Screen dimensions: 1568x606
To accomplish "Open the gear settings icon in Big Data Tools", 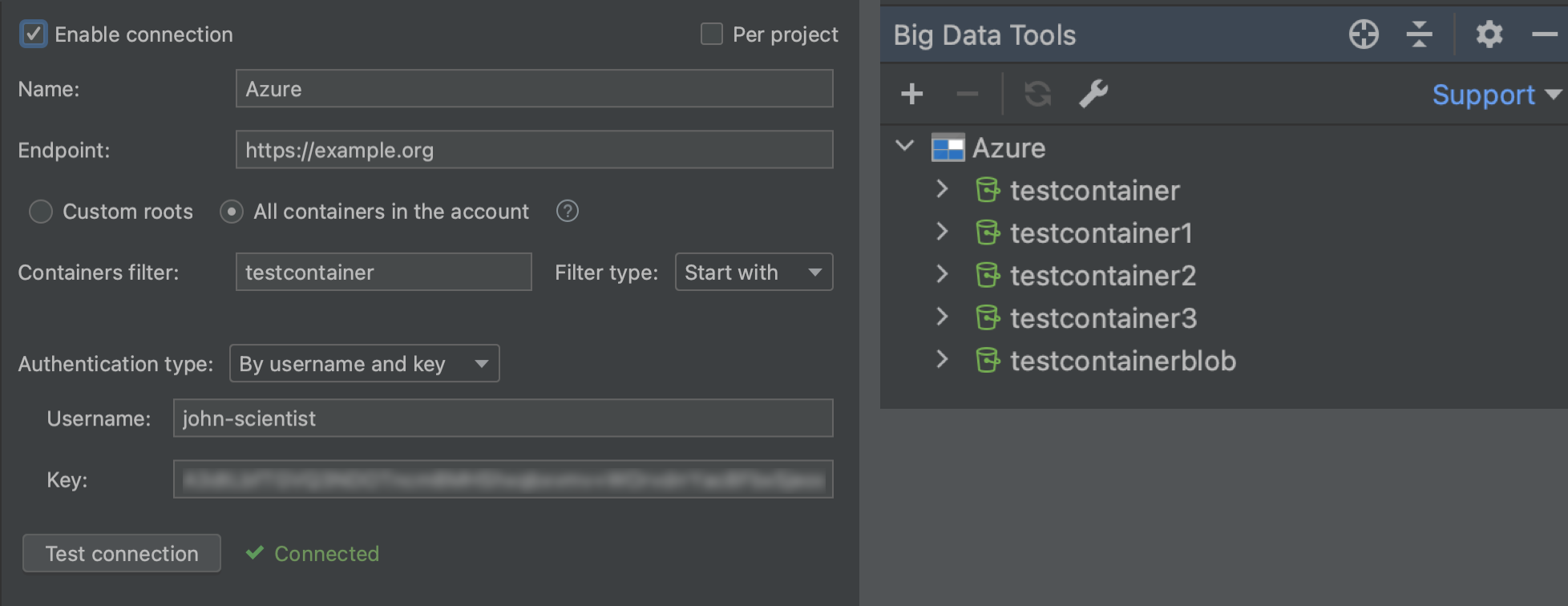I will (1489, 34).
